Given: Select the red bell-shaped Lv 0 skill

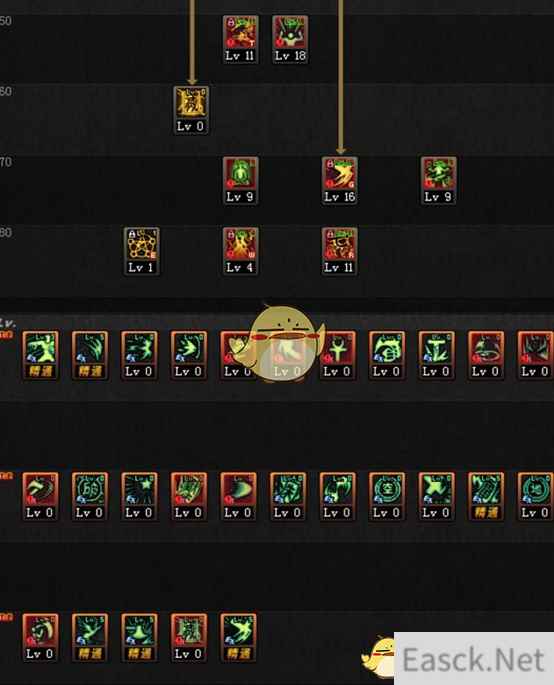Looking at the screenshot, I should (x=486, y=355).
